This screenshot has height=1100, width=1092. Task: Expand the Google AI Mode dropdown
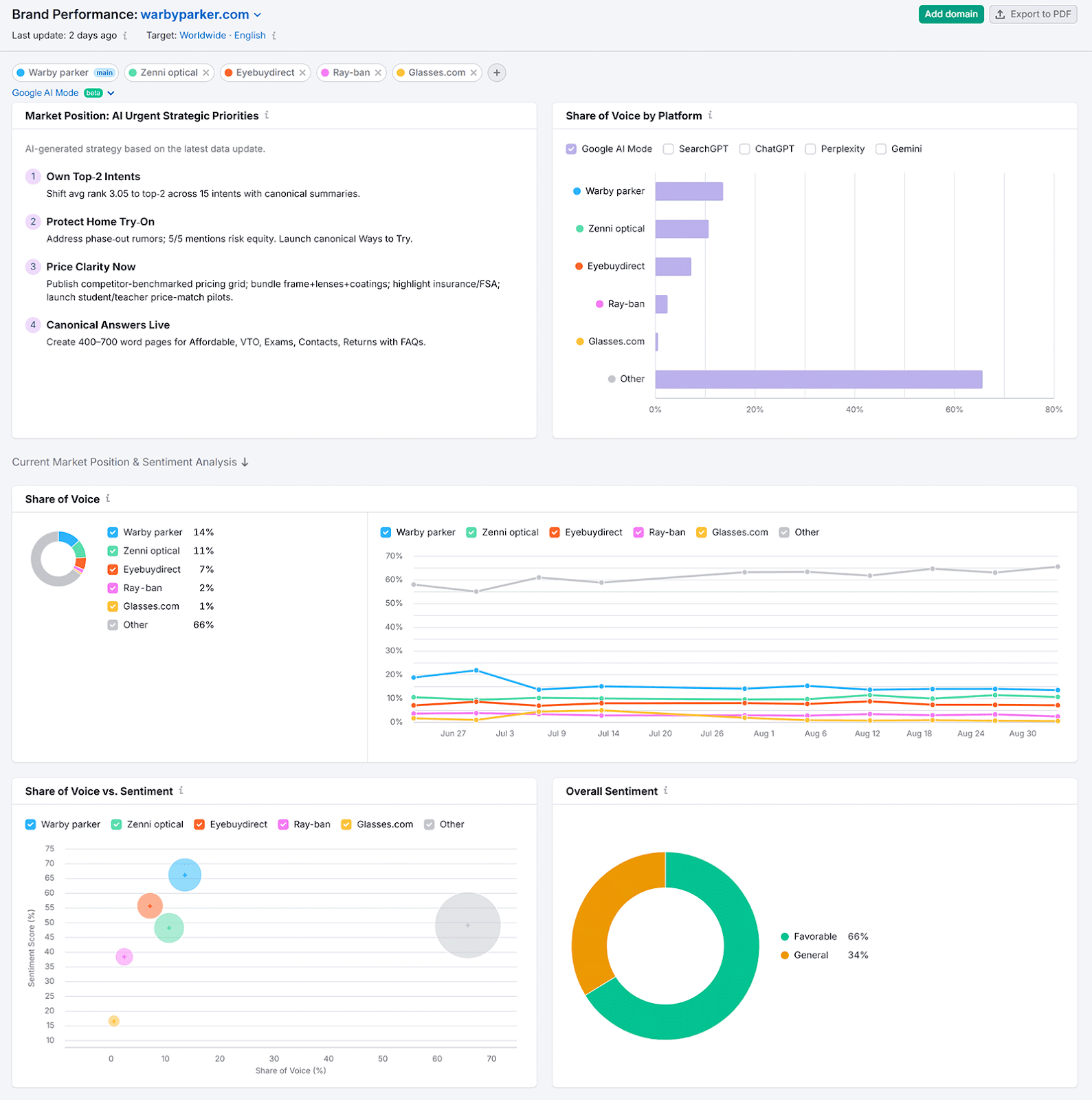pos(111,93)
